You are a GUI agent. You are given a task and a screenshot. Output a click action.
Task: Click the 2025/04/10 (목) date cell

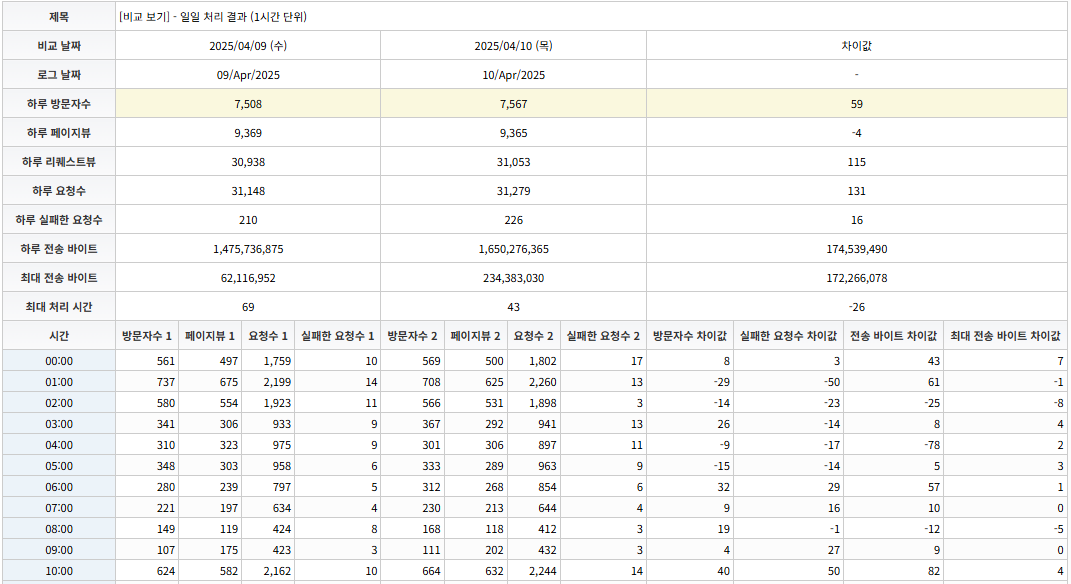(x=514, y=46)
